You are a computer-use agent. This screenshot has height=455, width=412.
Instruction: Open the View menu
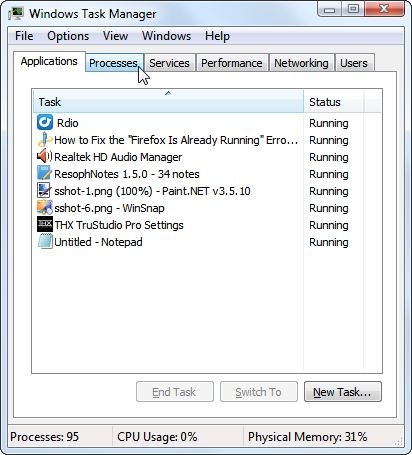pos(115,36)
